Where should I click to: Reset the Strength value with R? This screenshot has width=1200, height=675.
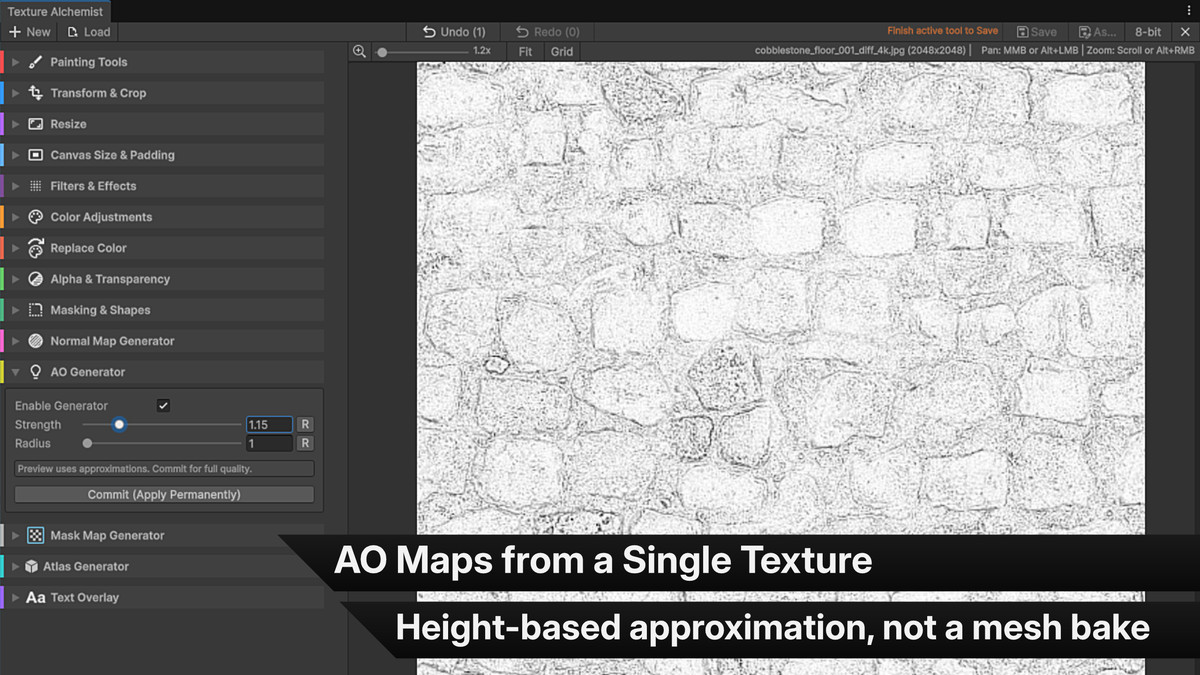(305, 424)
